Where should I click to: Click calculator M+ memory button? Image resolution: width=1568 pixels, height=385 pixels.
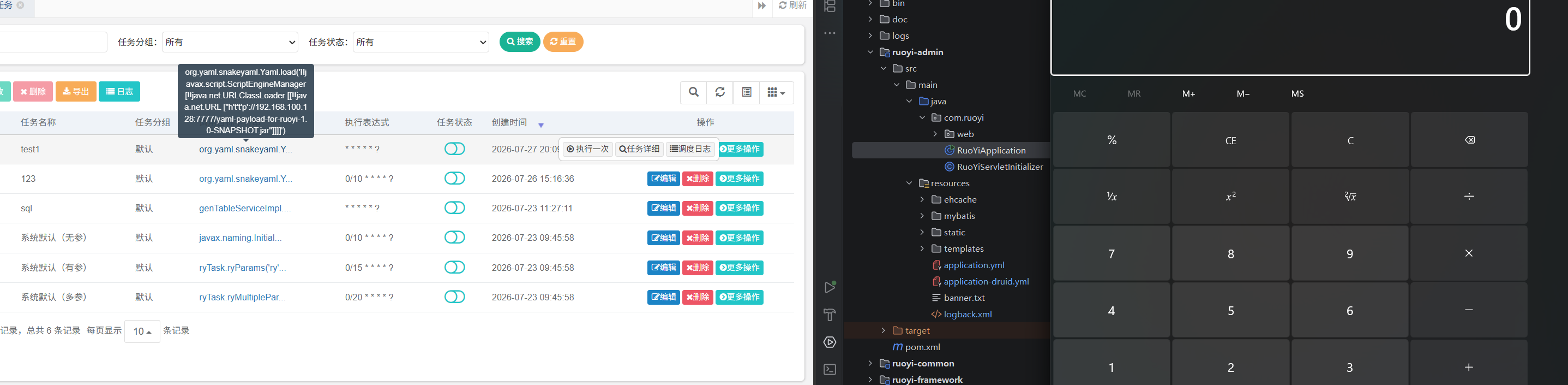(x=1189, y=94)
